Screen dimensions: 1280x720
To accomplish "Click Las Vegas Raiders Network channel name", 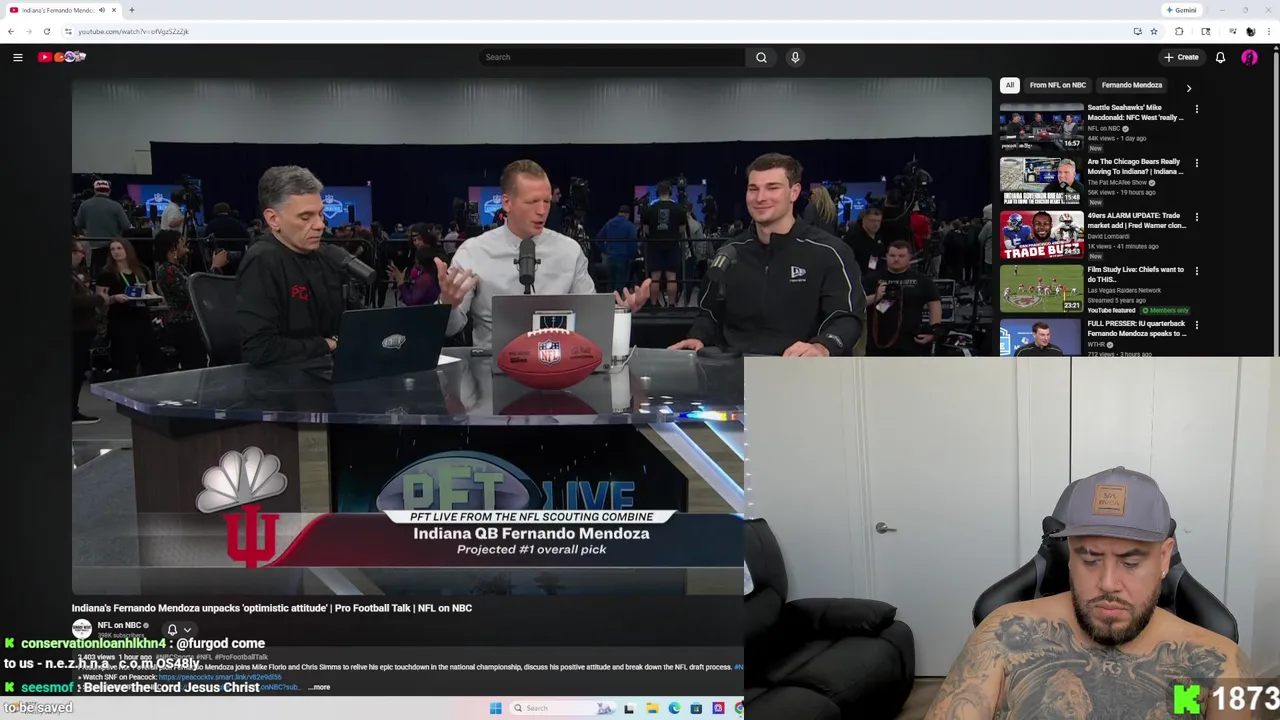I will click(1124, 290).
